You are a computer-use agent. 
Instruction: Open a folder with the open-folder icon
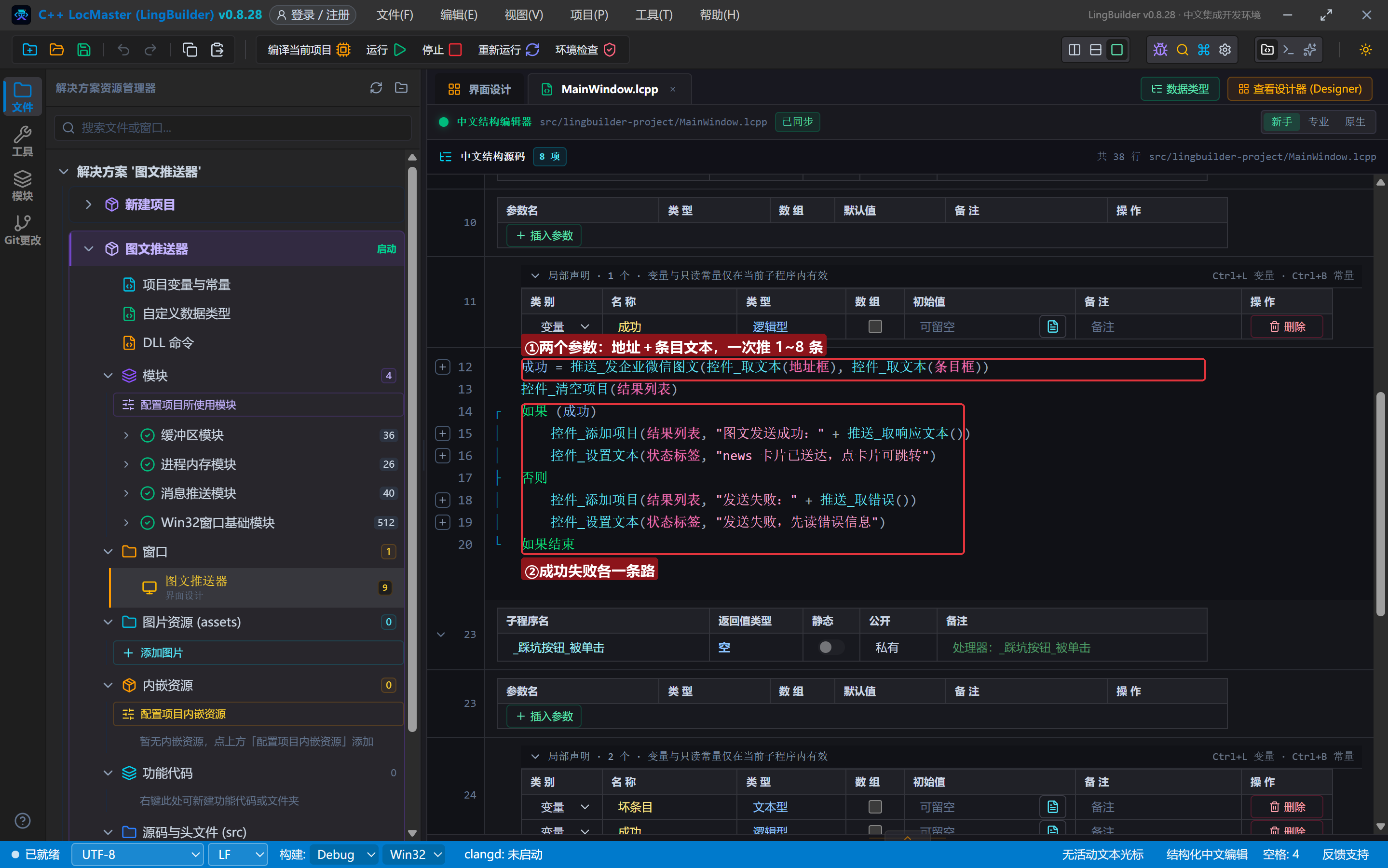click(57, 50)
